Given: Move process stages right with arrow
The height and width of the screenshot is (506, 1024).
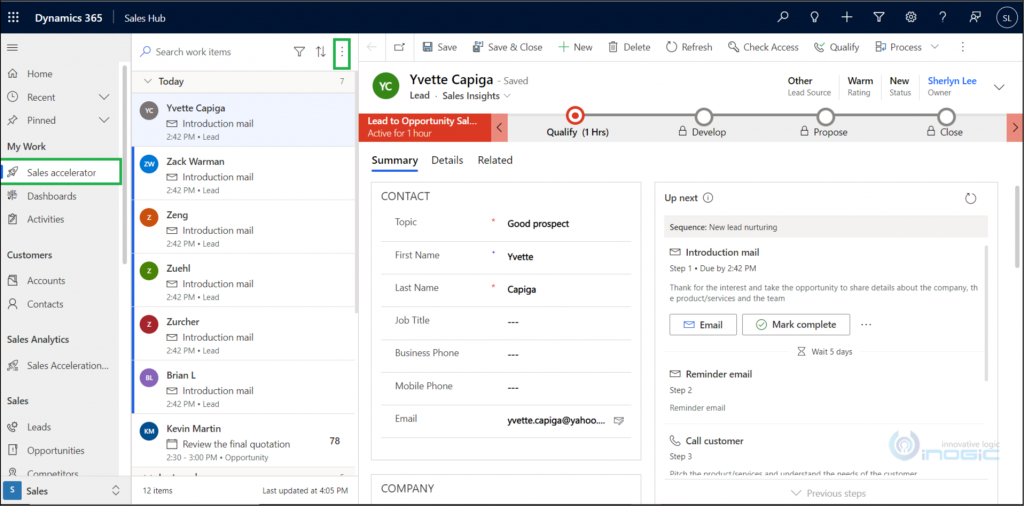Looking at the screenshot, I should click(x=1015, y=127).
